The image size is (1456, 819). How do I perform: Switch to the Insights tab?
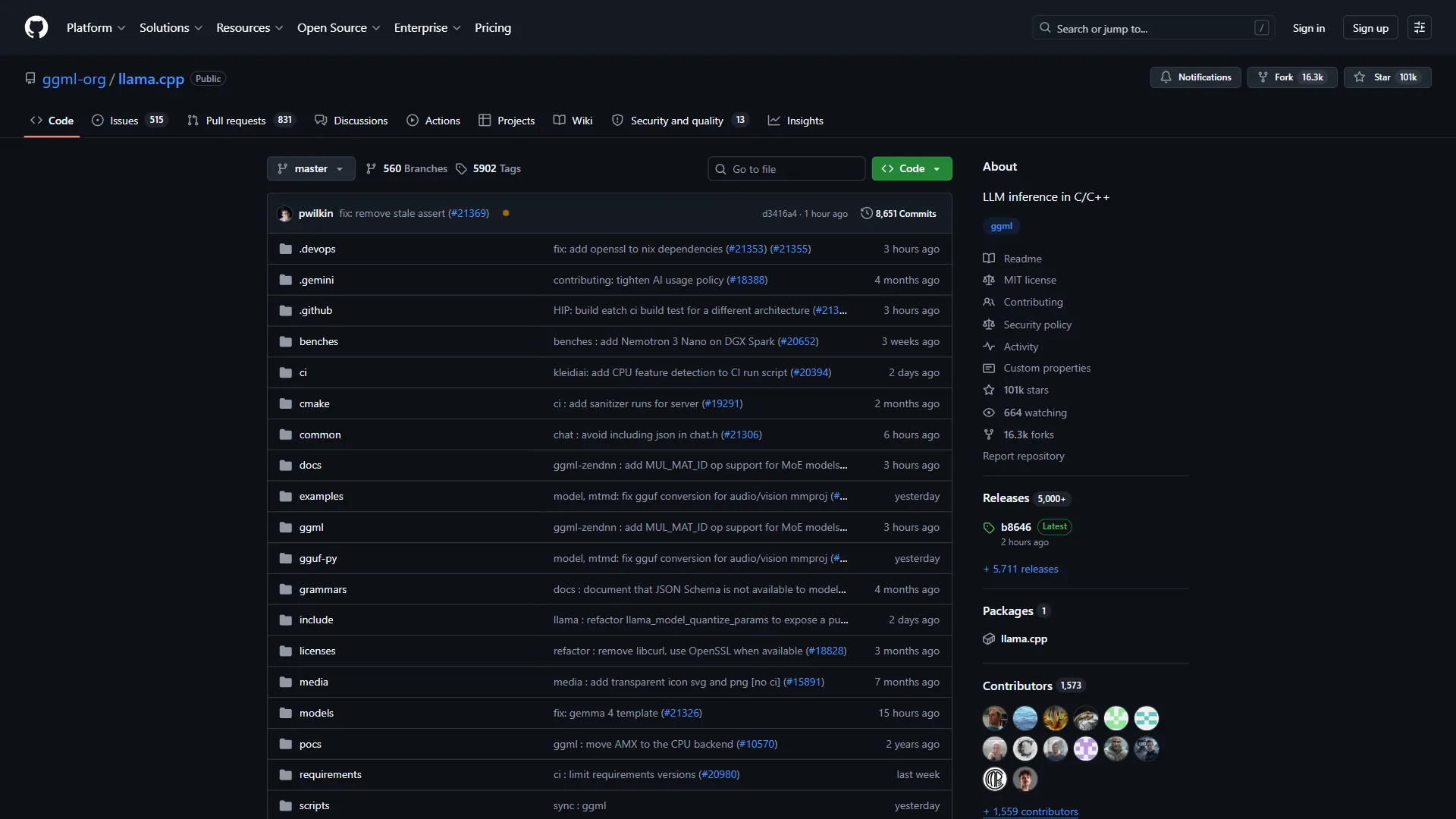point(795,121)
